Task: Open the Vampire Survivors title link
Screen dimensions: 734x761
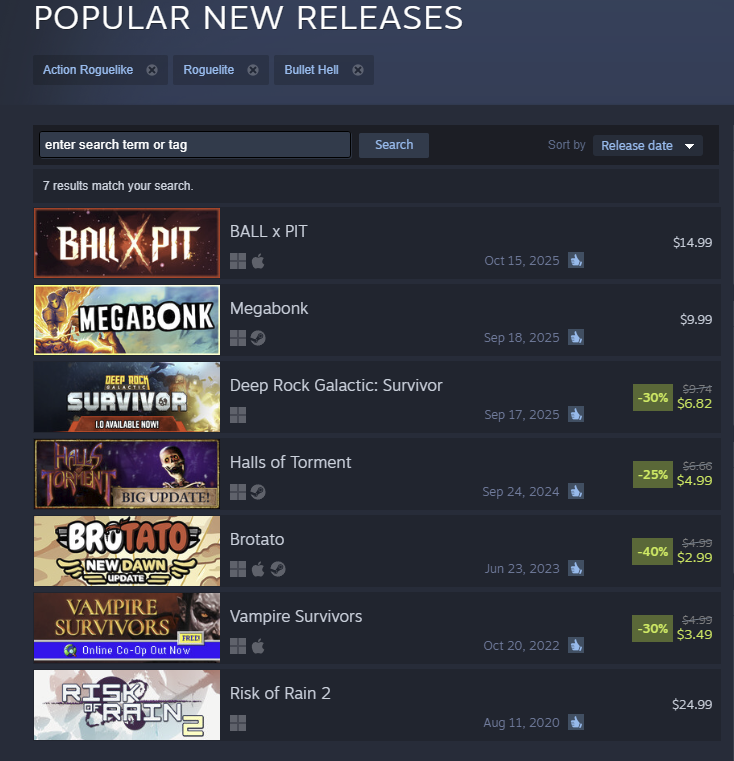Action: click(x=296, y=616)
